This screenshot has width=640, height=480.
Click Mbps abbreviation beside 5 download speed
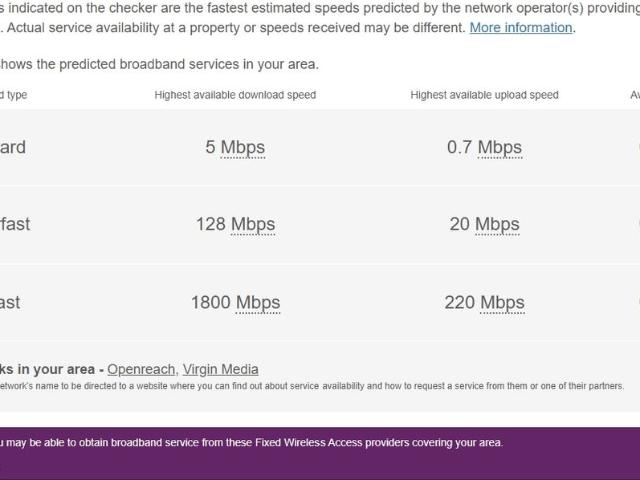click(242, 148)
